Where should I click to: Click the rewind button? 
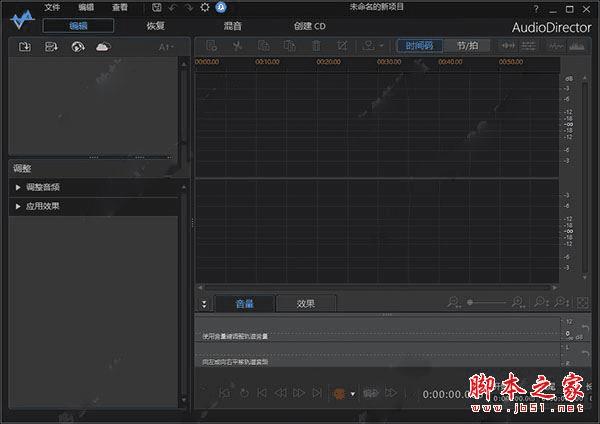click(280, 393)
